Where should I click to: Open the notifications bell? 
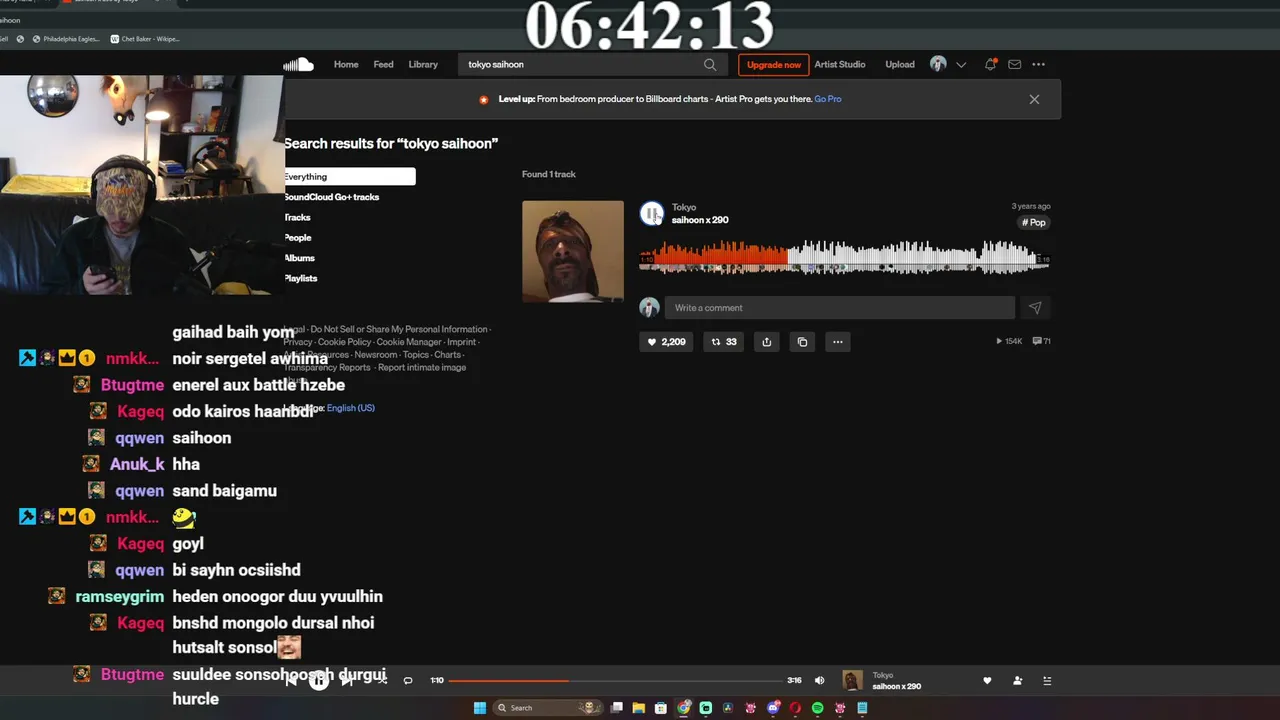990,64
